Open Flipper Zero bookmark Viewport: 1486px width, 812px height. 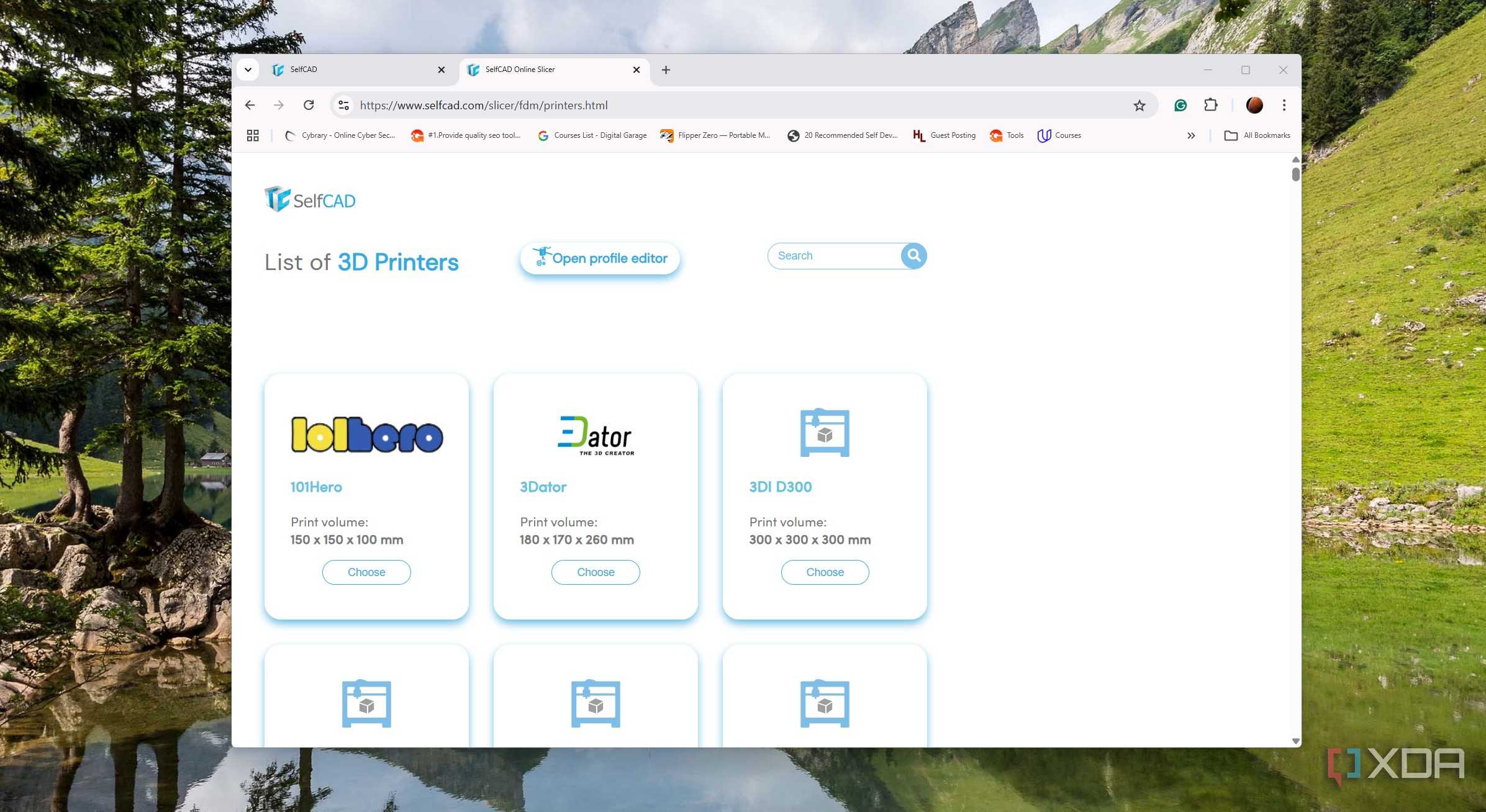coord(715,135)
